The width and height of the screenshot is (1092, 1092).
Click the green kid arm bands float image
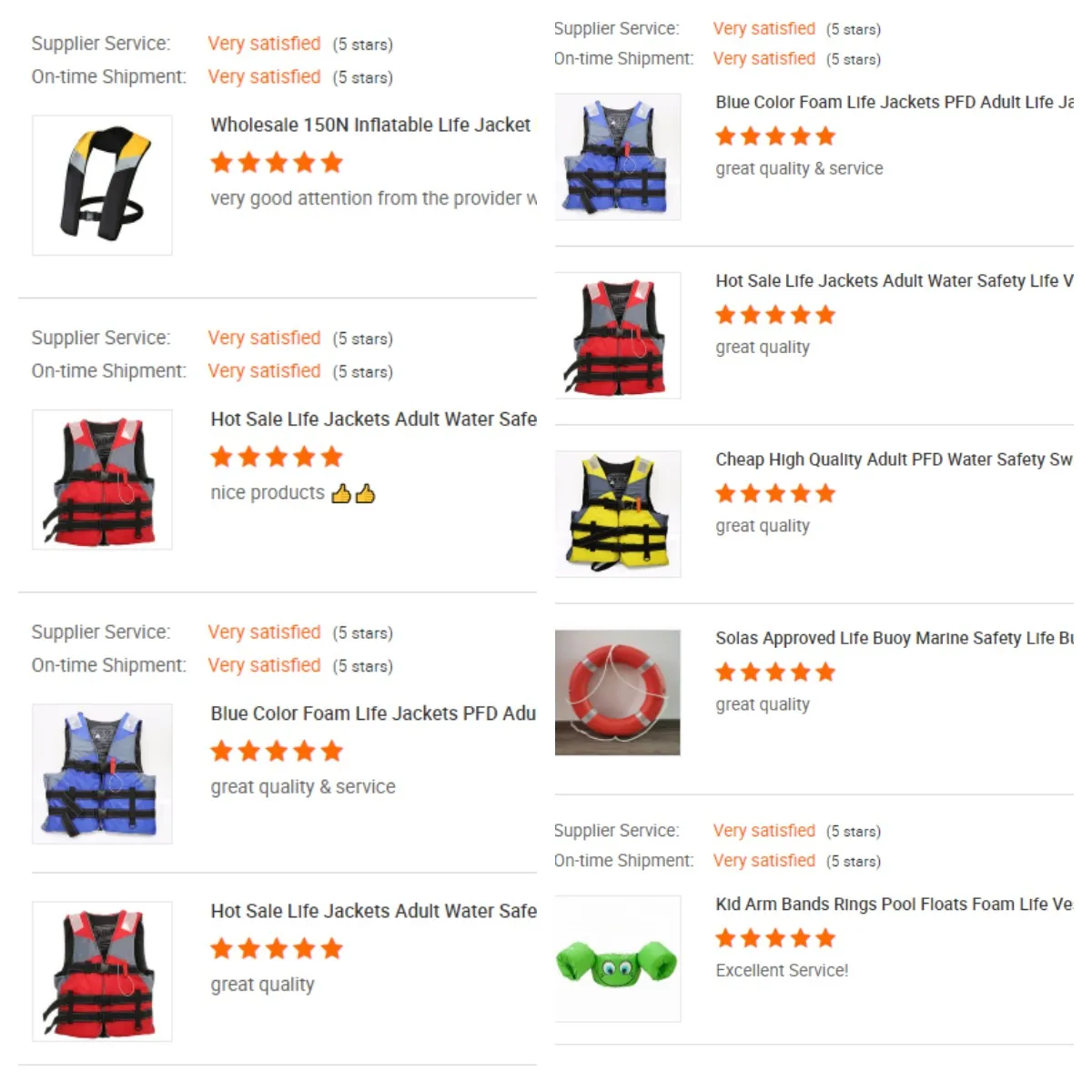coord(618,958)
